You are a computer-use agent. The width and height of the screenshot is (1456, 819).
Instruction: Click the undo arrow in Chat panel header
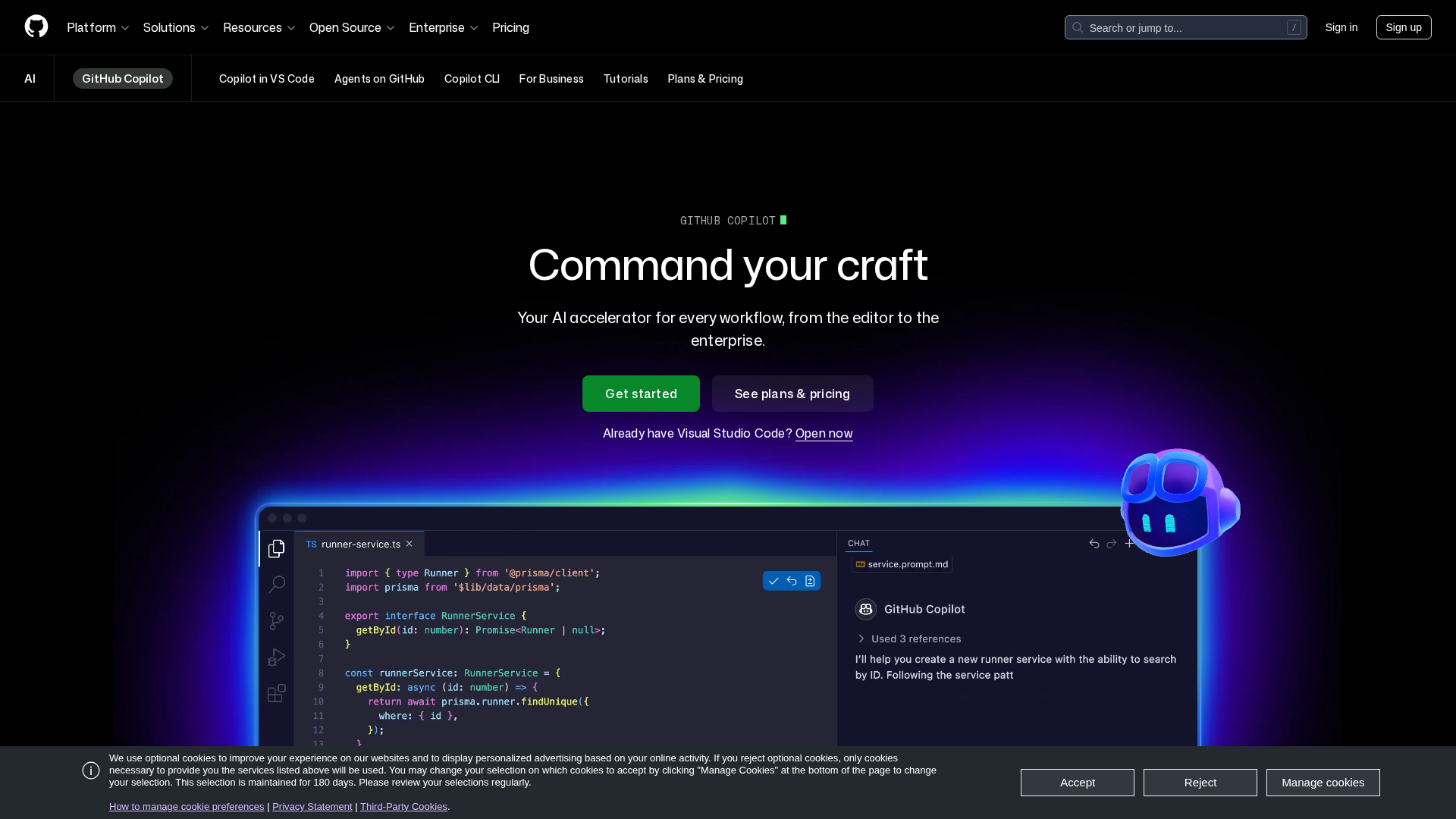click(1094, 544)
